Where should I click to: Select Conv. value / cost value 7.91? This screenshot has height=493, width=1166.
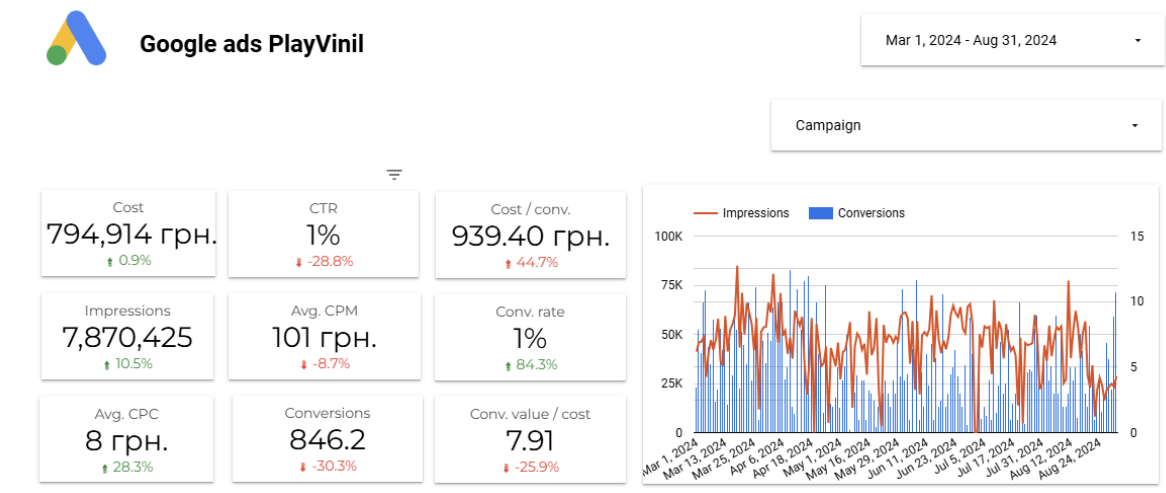tap(529, 441)
